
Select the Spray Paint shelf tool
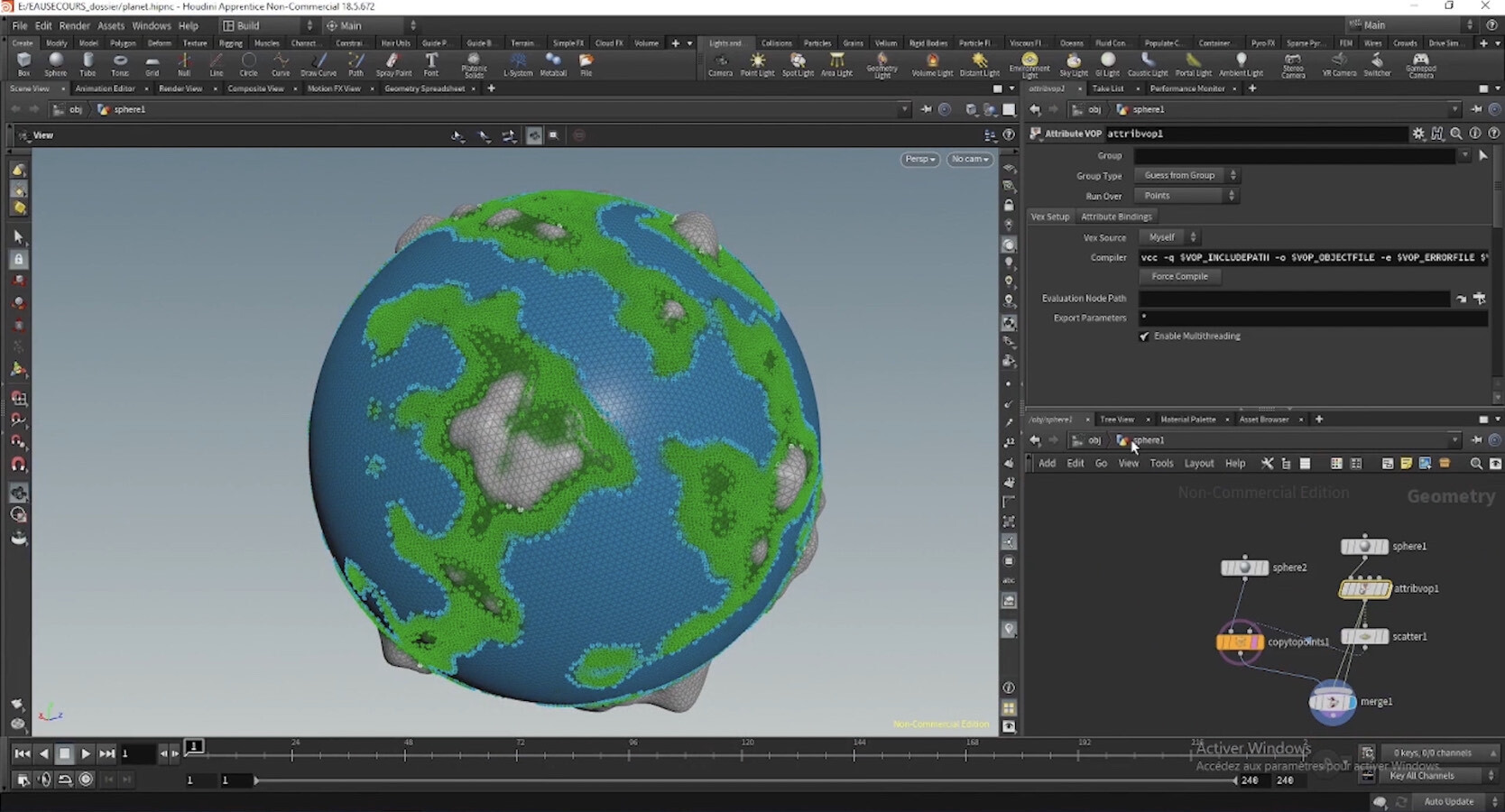point(393,61)
